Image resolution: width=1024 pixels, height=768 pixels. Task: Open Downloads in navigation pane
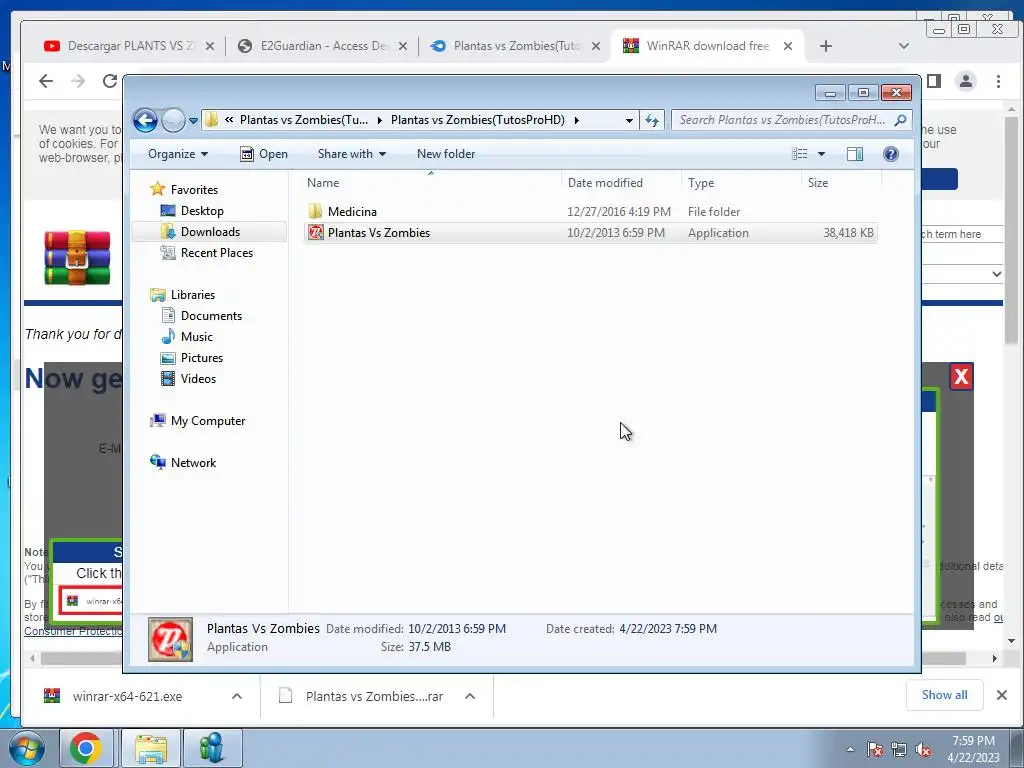click(x=210, y=232)
